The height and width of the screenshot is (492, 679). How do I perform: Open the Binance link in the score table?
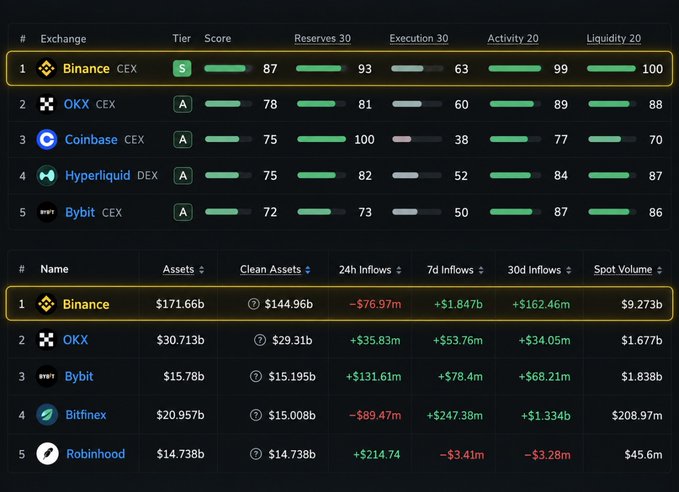tap(86, 68)
